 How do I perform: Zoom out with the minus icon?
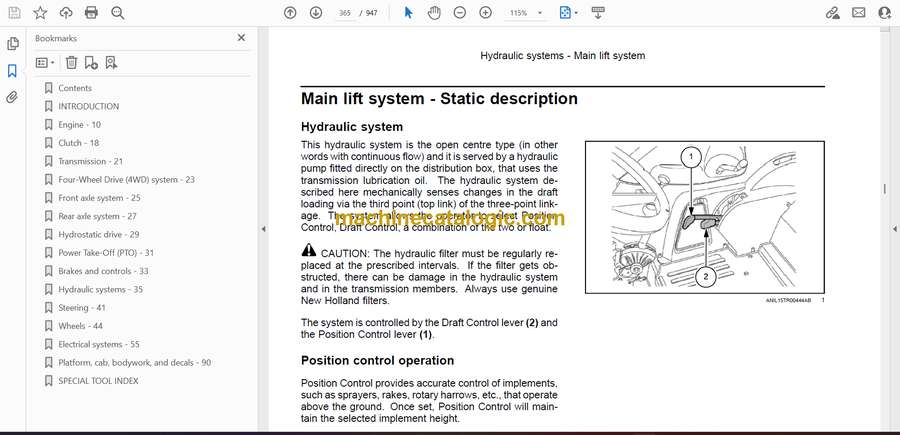[x=460, y=13]
